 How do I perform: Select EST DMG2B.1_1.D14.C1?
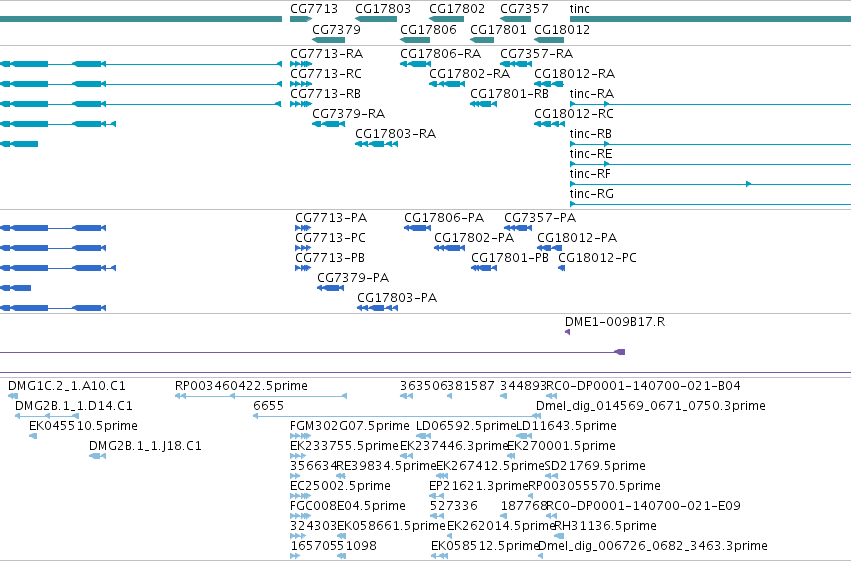coord(74,406)
